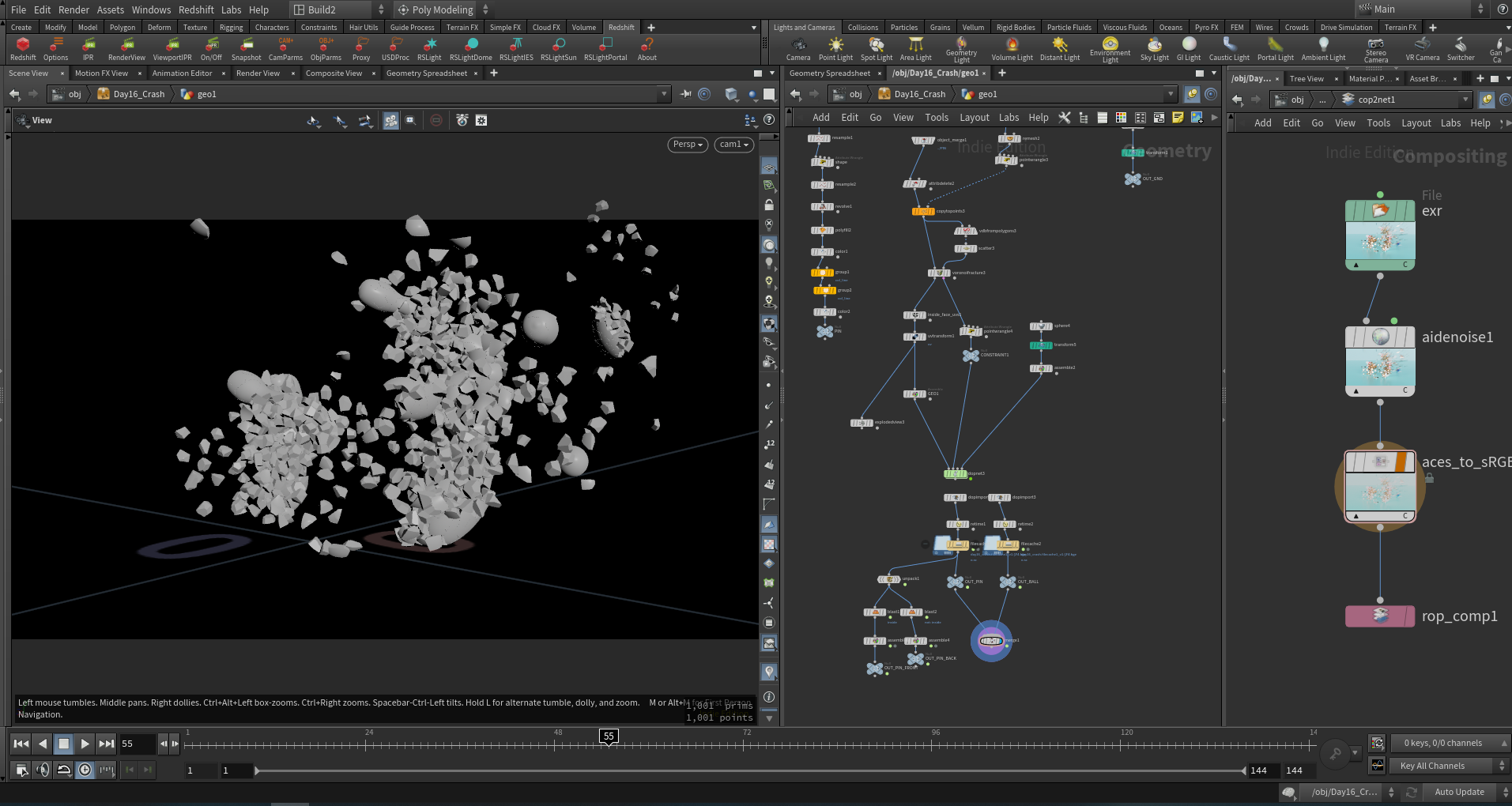Open the Key All Channels dropdown arrow

[x=1502, y=766]
